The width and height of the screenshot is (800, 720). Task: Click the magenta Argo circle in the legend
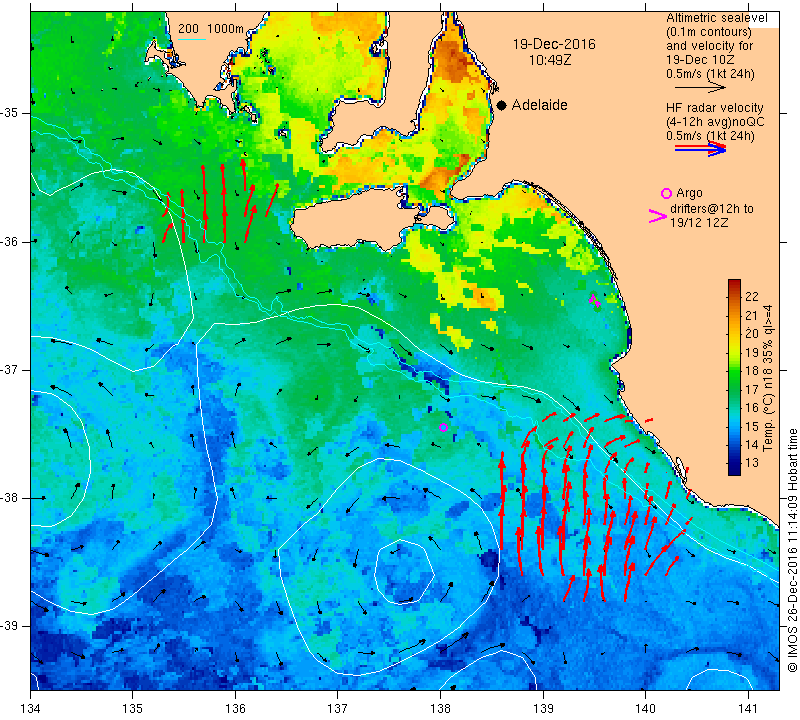coord(666,193)
